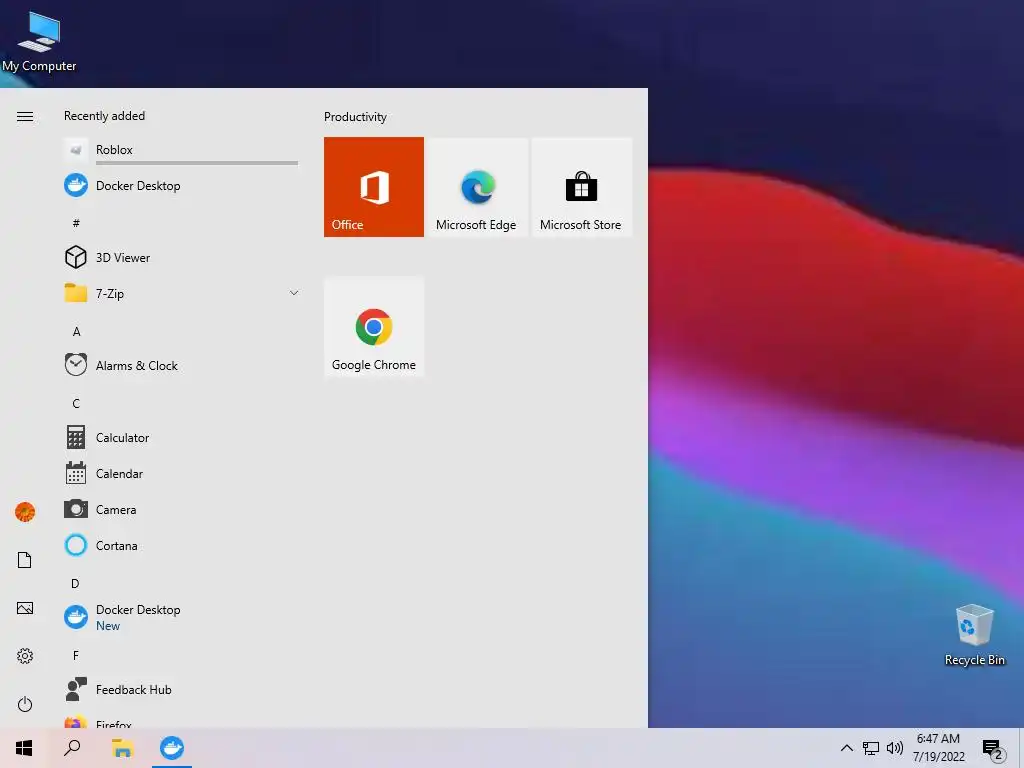This screenshot has height=768, width=1024.
Task: Open Roblox from Recently added
Action: (181, 150)
